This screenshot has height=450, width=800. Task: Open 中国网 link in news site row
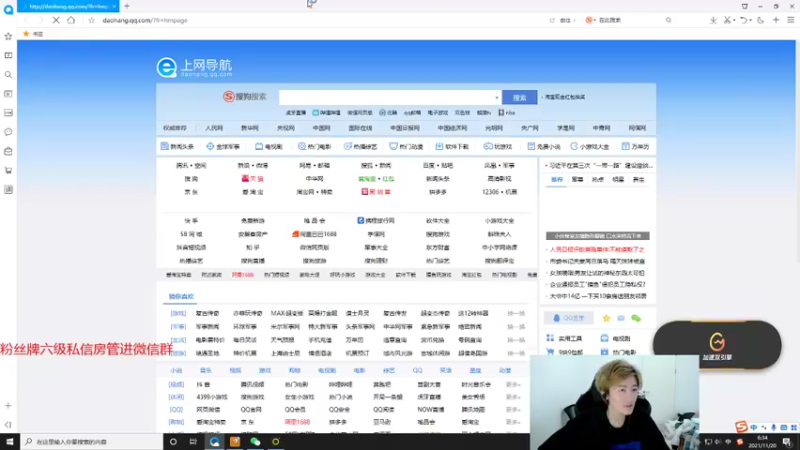pyautogui.click(x=321, y=128)
